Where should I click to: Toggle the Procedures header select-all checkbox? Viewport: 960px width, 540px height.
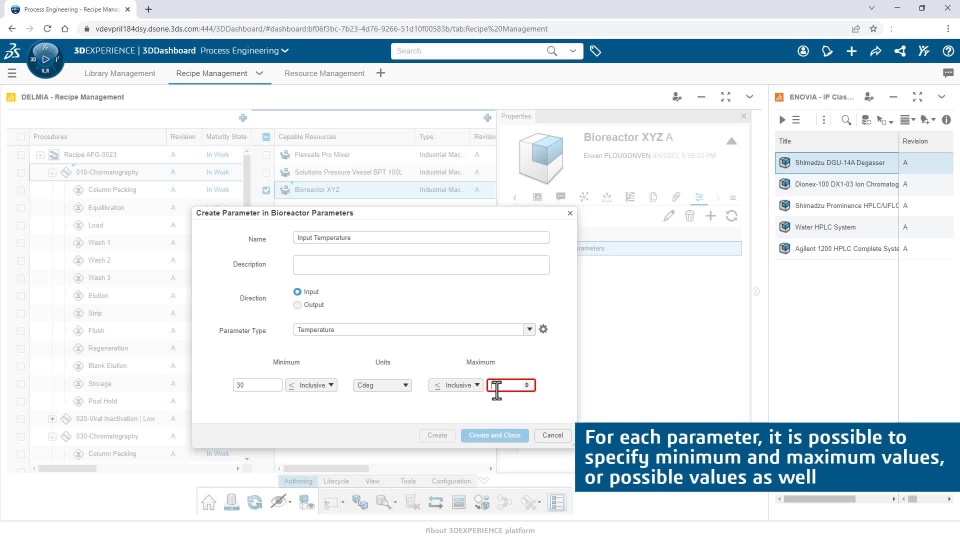21,137
